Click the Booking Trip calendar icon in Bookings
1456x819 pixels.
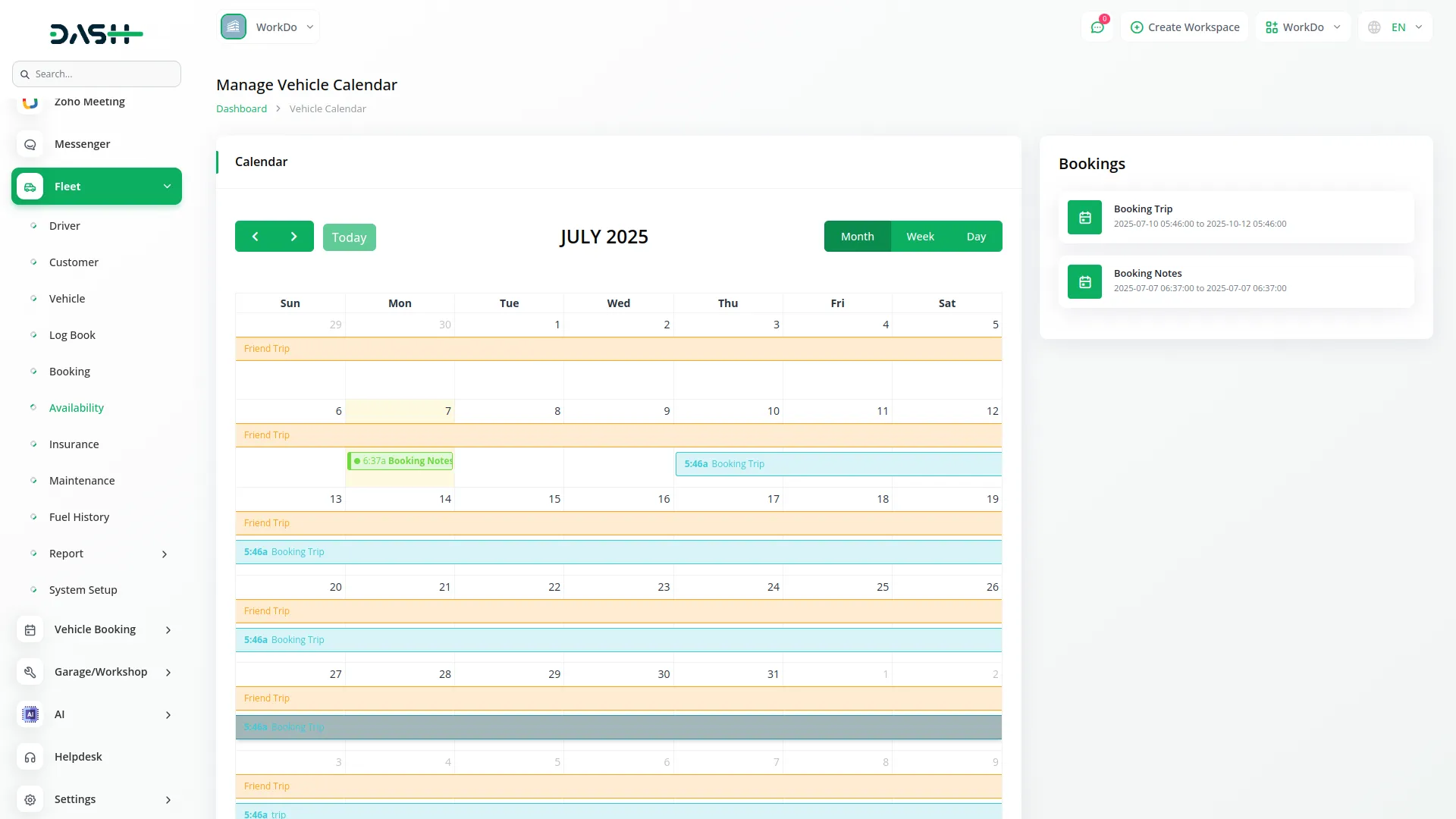click(x=1084, y=218)
